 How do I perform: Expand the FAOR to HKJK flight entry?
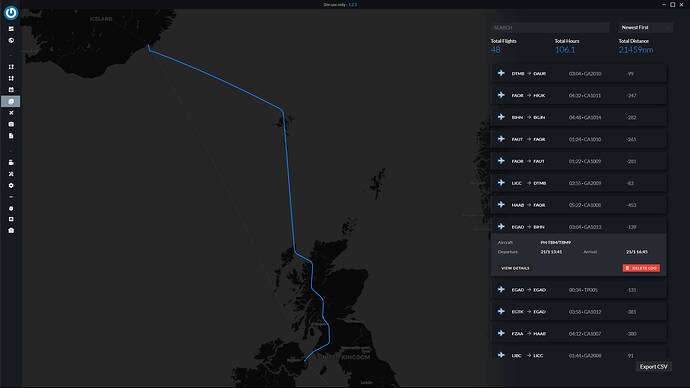pos(579,95)
